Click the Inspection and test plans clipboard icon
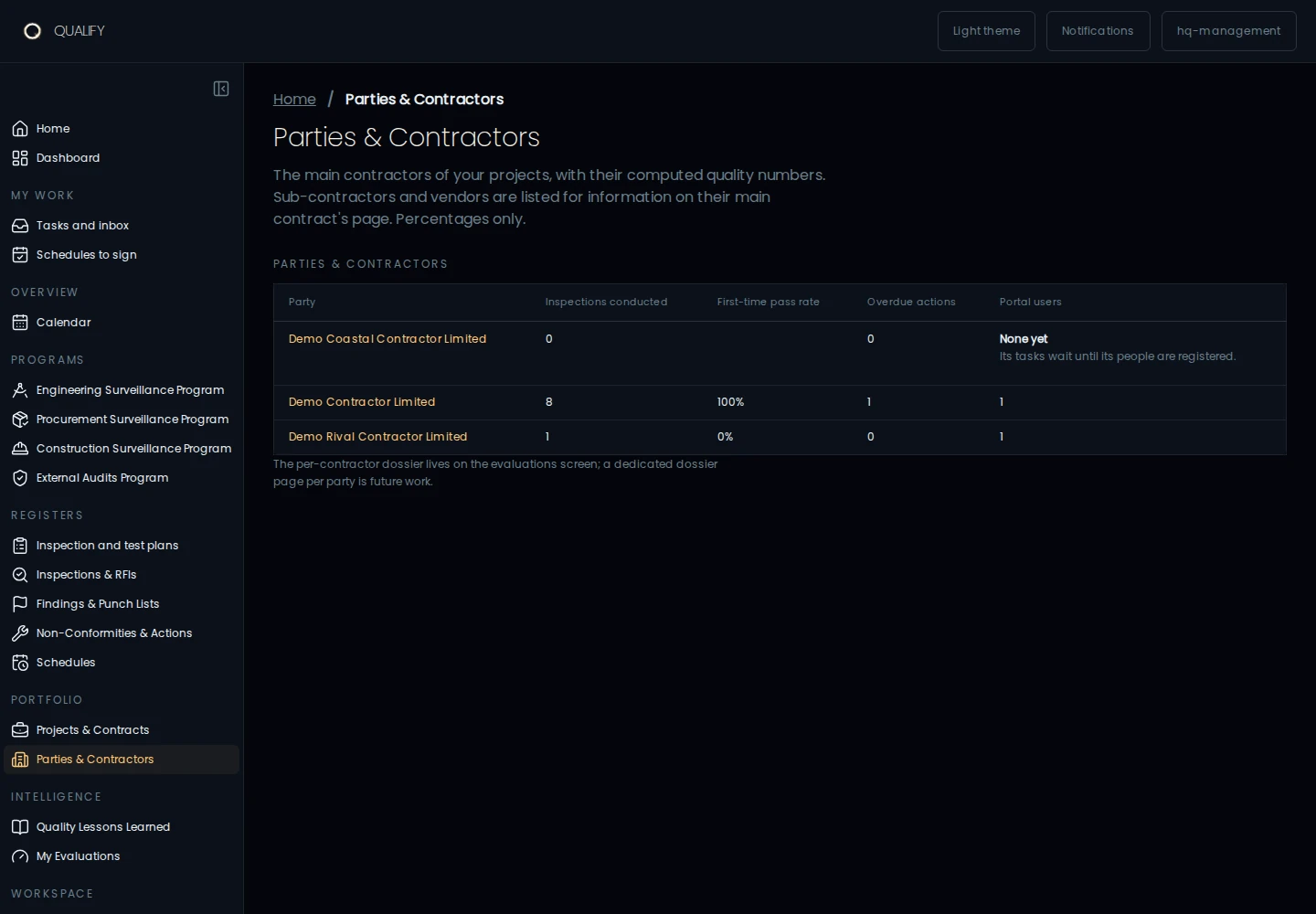 (x=20, y=546)
